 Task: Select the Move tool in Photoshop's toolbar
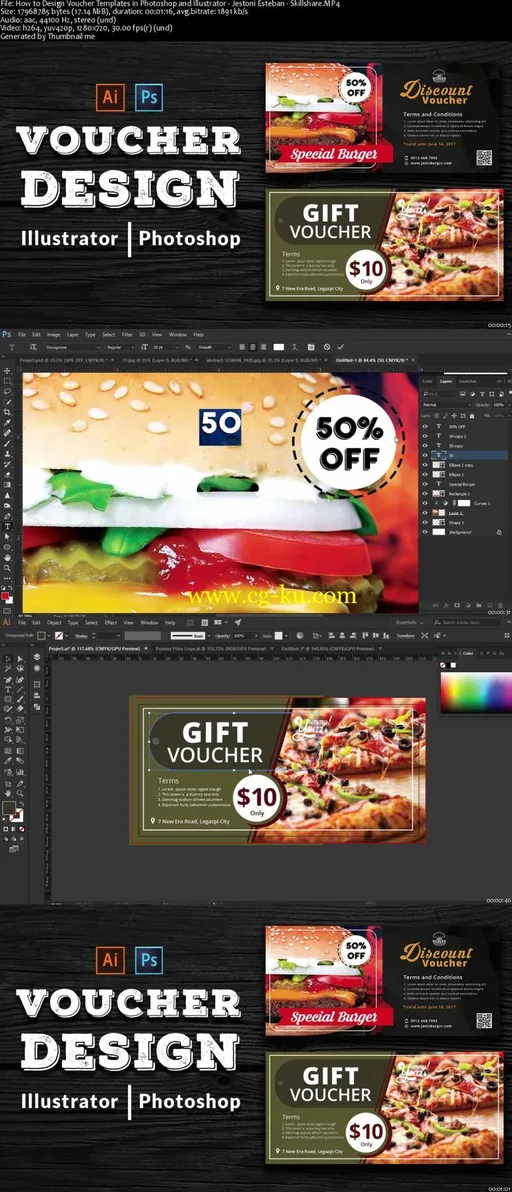point(7,371)
